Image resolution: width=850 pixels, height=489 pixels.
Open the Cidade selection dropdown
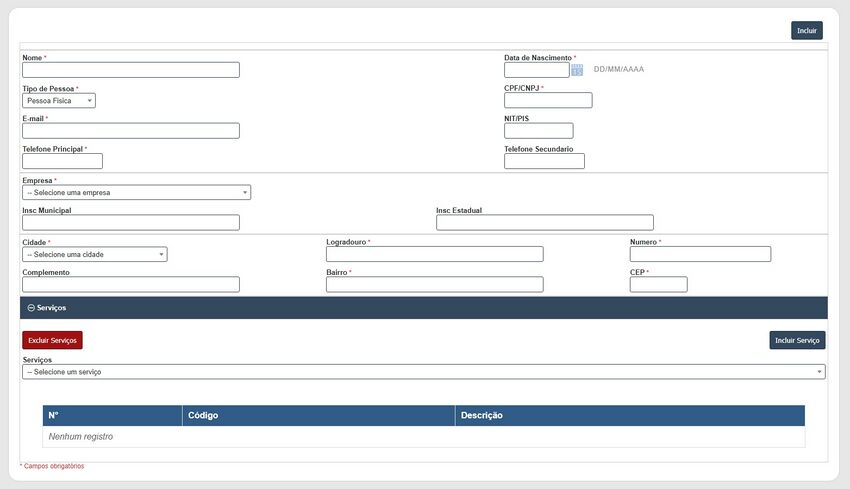point(95,254)
